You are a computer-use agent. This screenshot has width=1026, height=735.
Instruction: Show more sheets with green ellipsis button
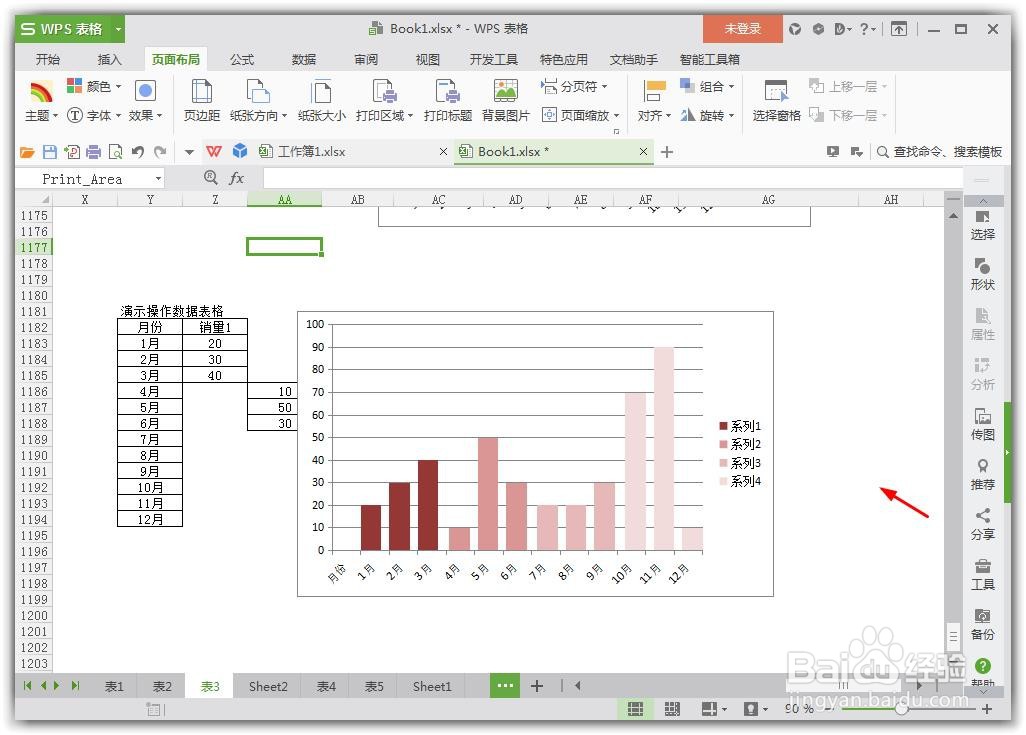pyautogui.click(x=505, y=686)
